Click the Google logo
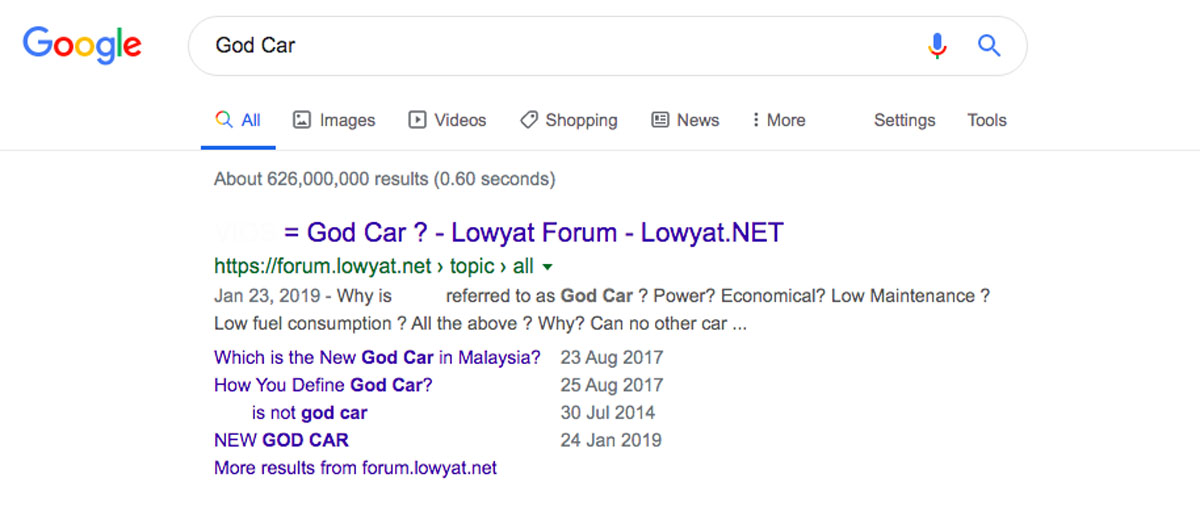The width and height of the screenshot is (1200, 528). pyautogui.click(x=82, y=46)
